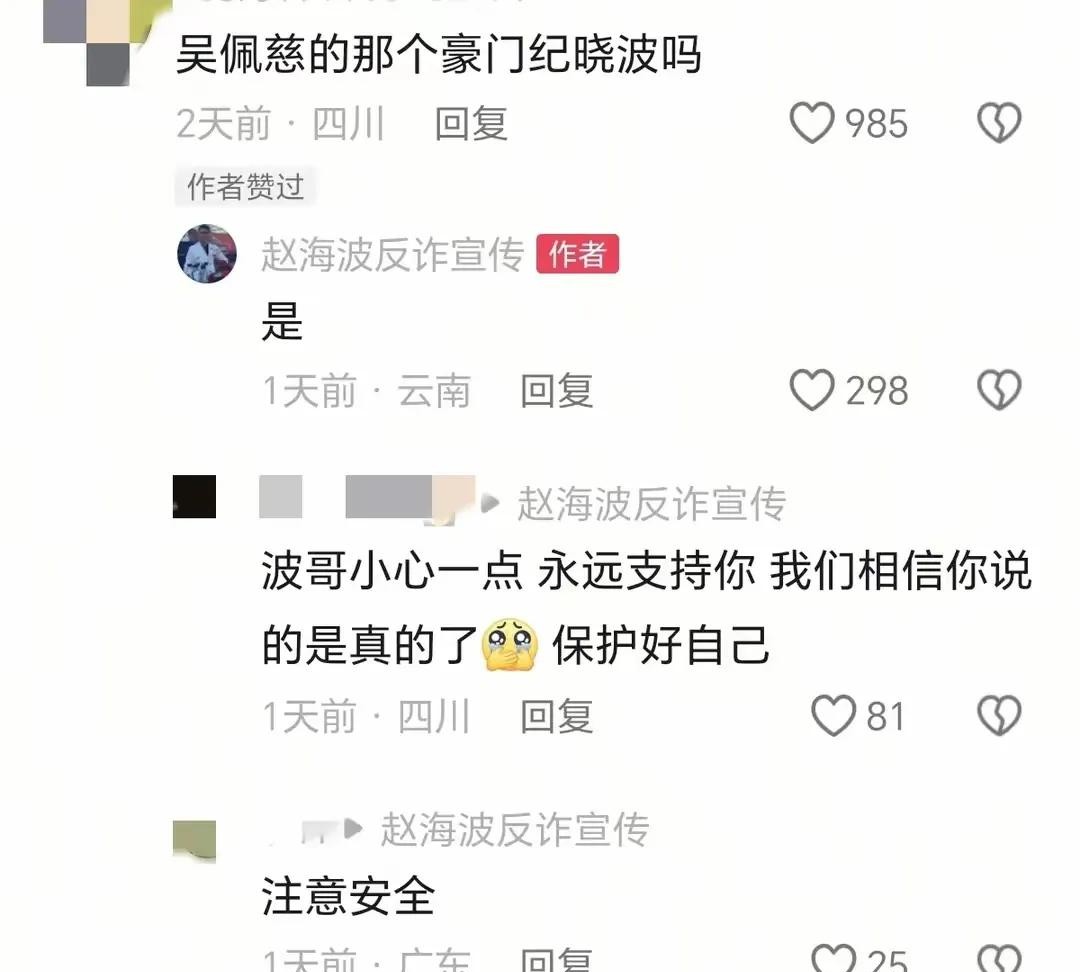Screen dimensions: 1080x972
Task: Like the author's reply 是
Action: click(x=811, y=390)
